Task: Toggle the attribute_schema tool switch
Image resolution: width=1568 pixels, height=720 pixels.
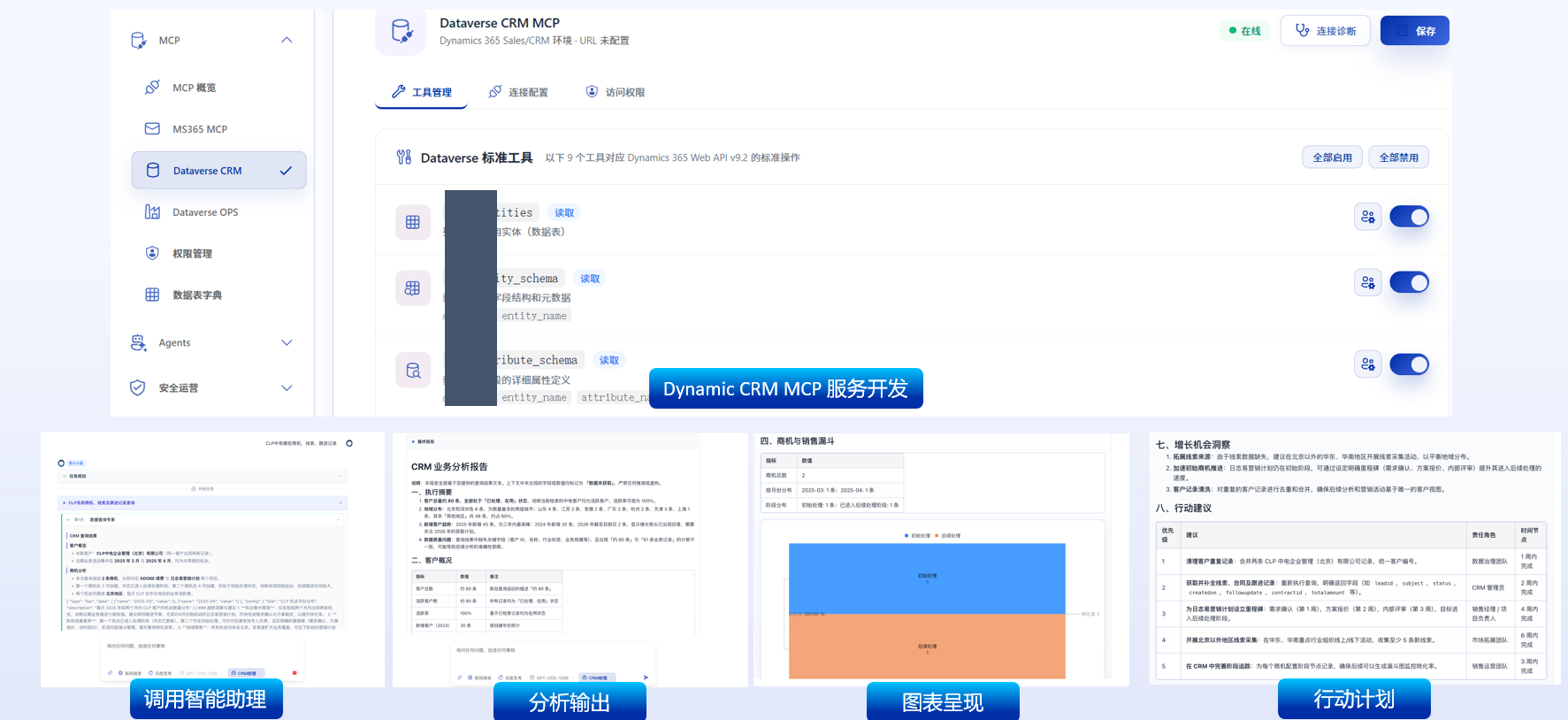Action: 1409,364
